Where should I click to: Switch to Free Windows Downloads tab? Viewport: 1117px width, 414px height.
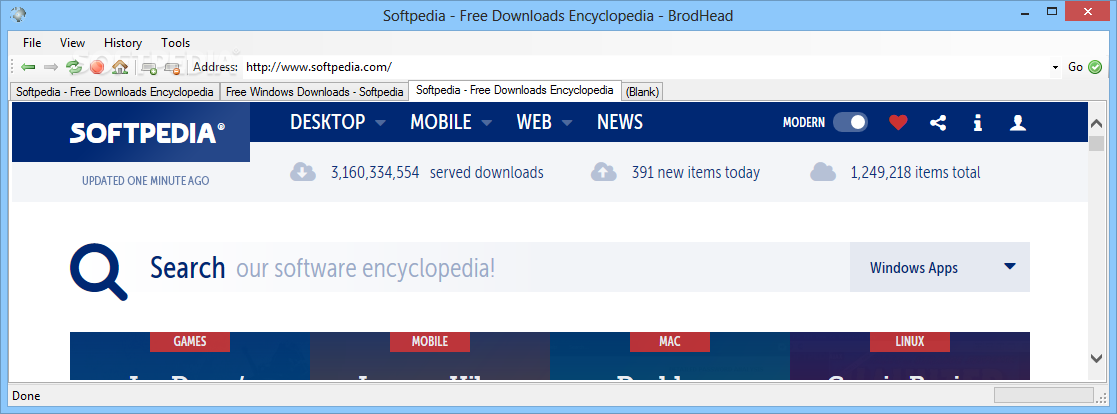coord(314,92)
